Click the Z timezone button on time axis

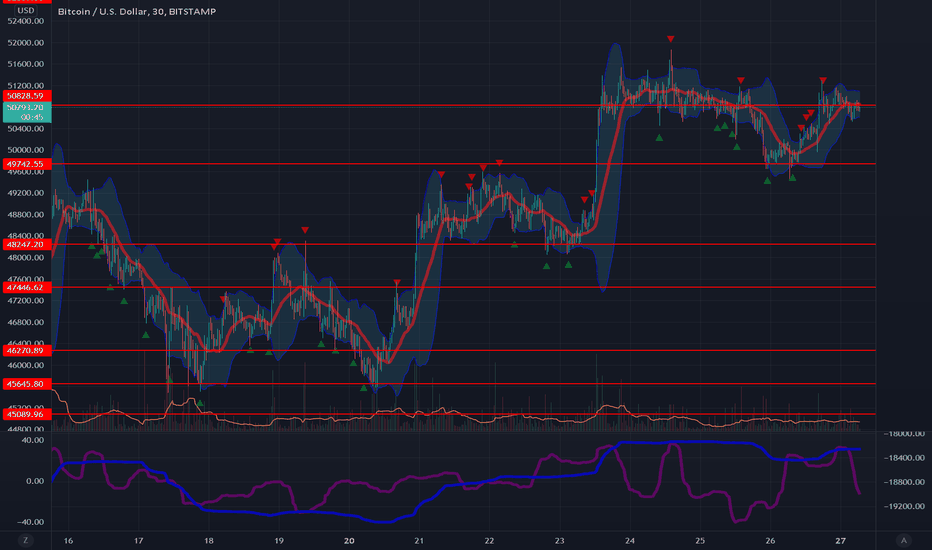[x=25, y=540]
